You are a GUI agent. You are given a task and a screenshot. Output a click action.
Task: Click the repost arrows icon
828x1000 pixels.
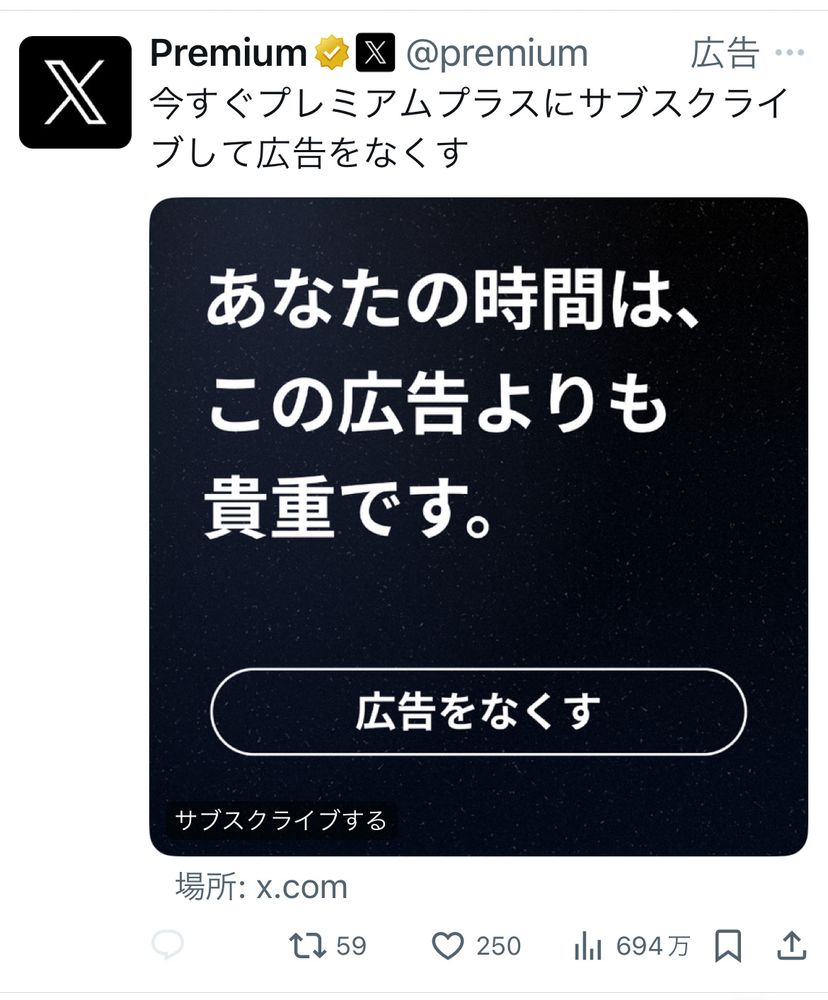pos(307,946)
